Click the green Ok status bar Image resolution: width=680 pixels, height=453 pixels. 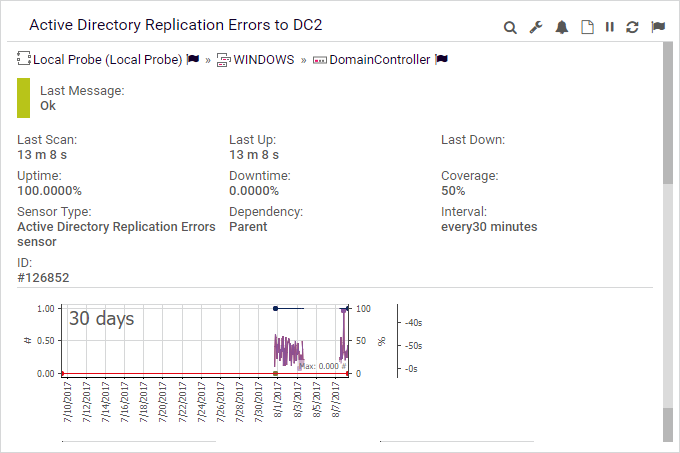click(24, 98)
